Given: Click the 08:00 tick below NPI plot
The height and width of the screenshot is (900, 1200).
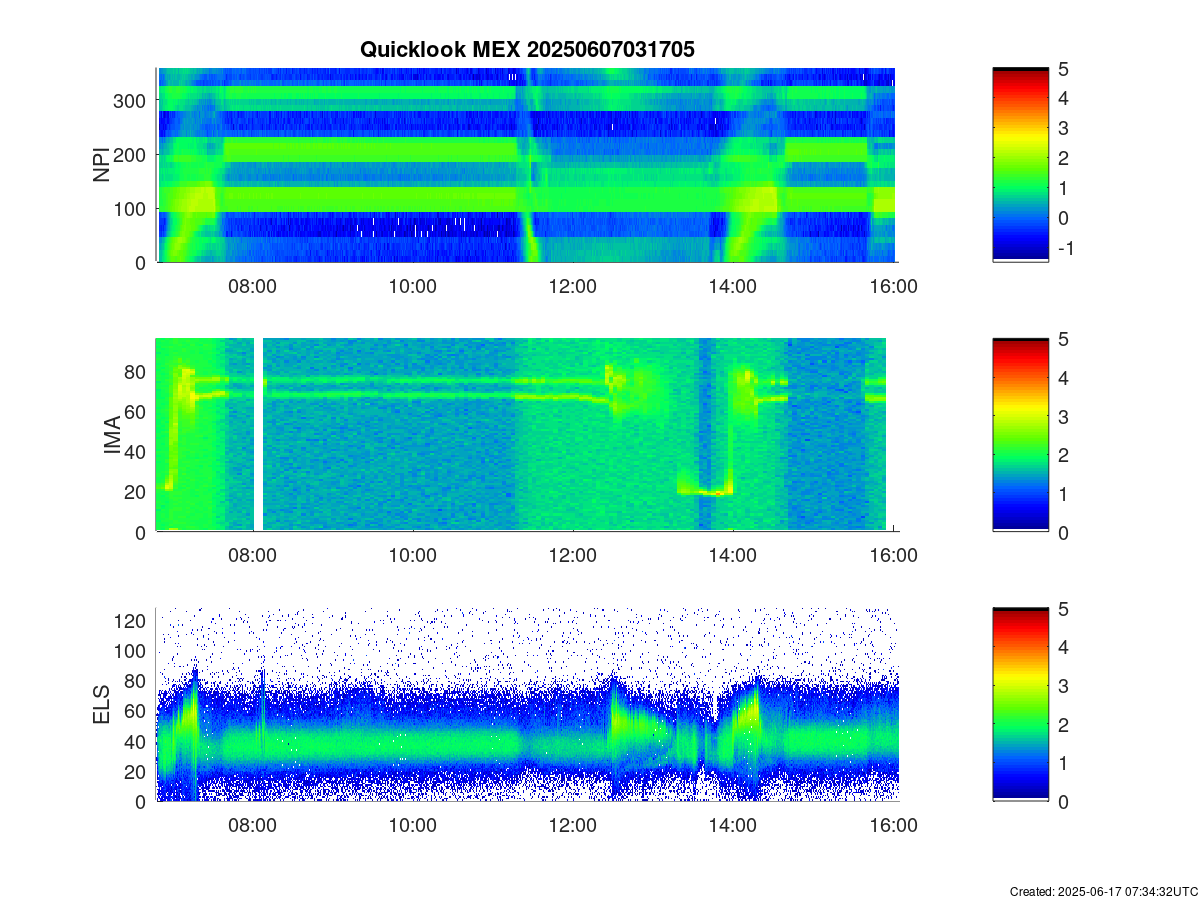Looking at the screenshot, I should 252,286.
